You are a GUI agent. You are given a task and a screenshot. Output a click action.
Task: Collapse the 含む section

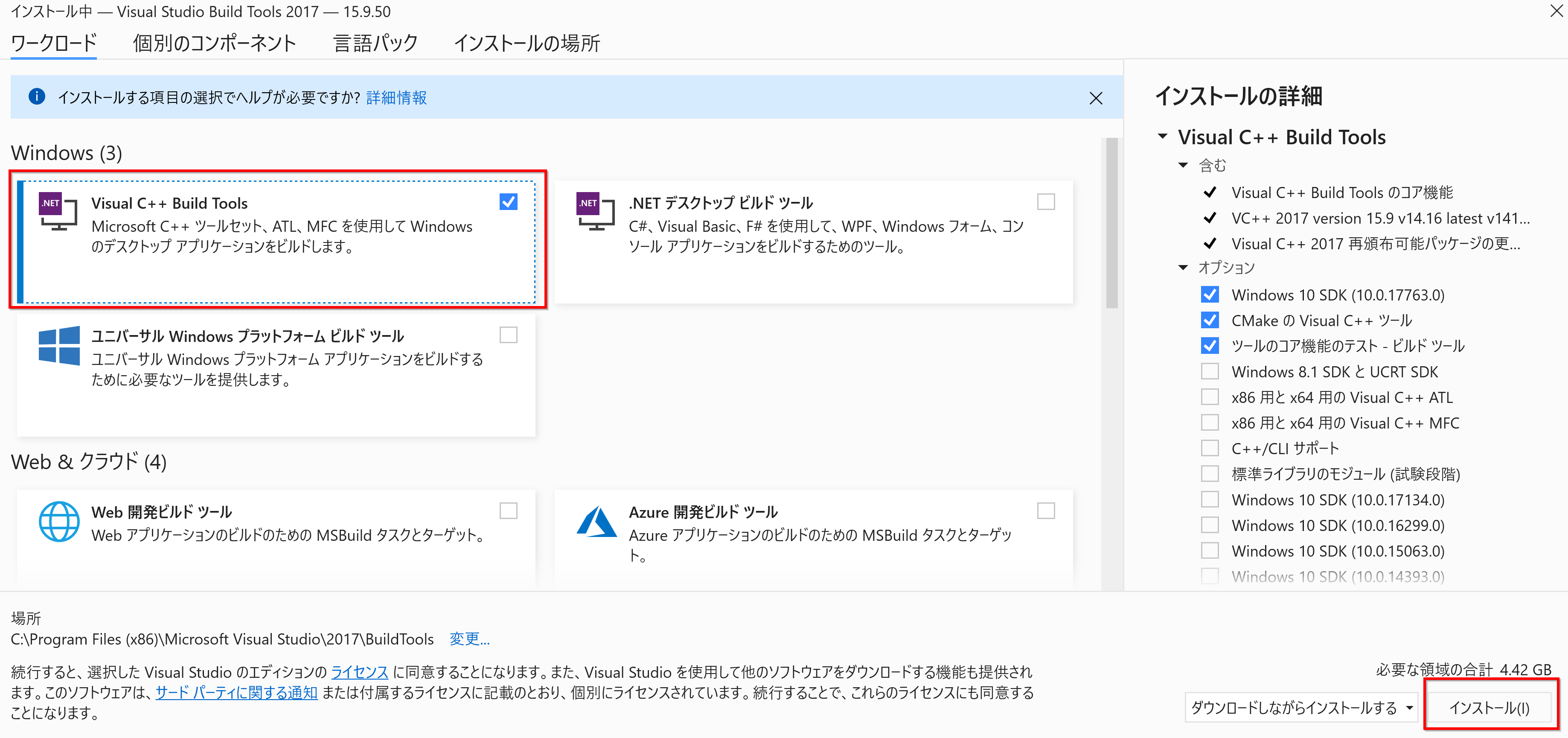(1183, 165)
